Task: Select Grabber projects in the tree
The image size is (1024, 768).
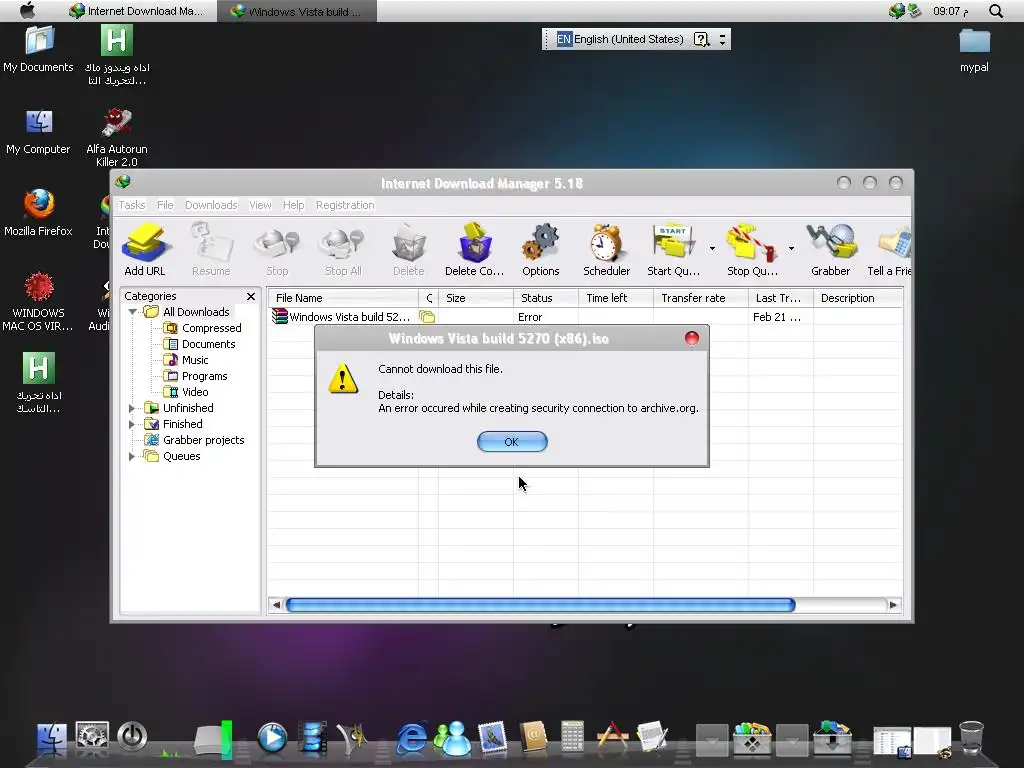Action: click(194, 440)
